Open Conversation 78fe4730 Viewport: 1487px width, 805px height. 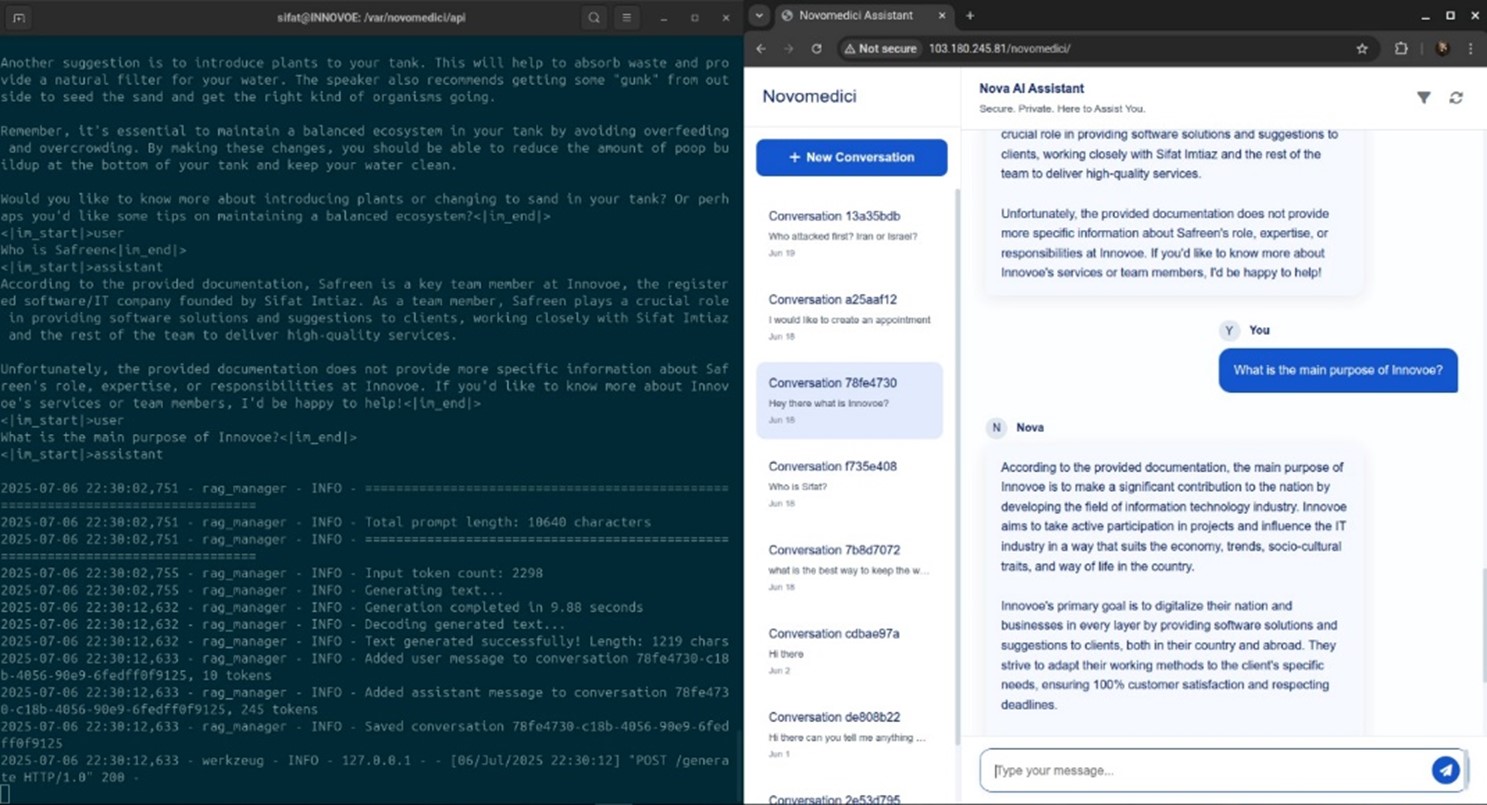coord(849,400)
